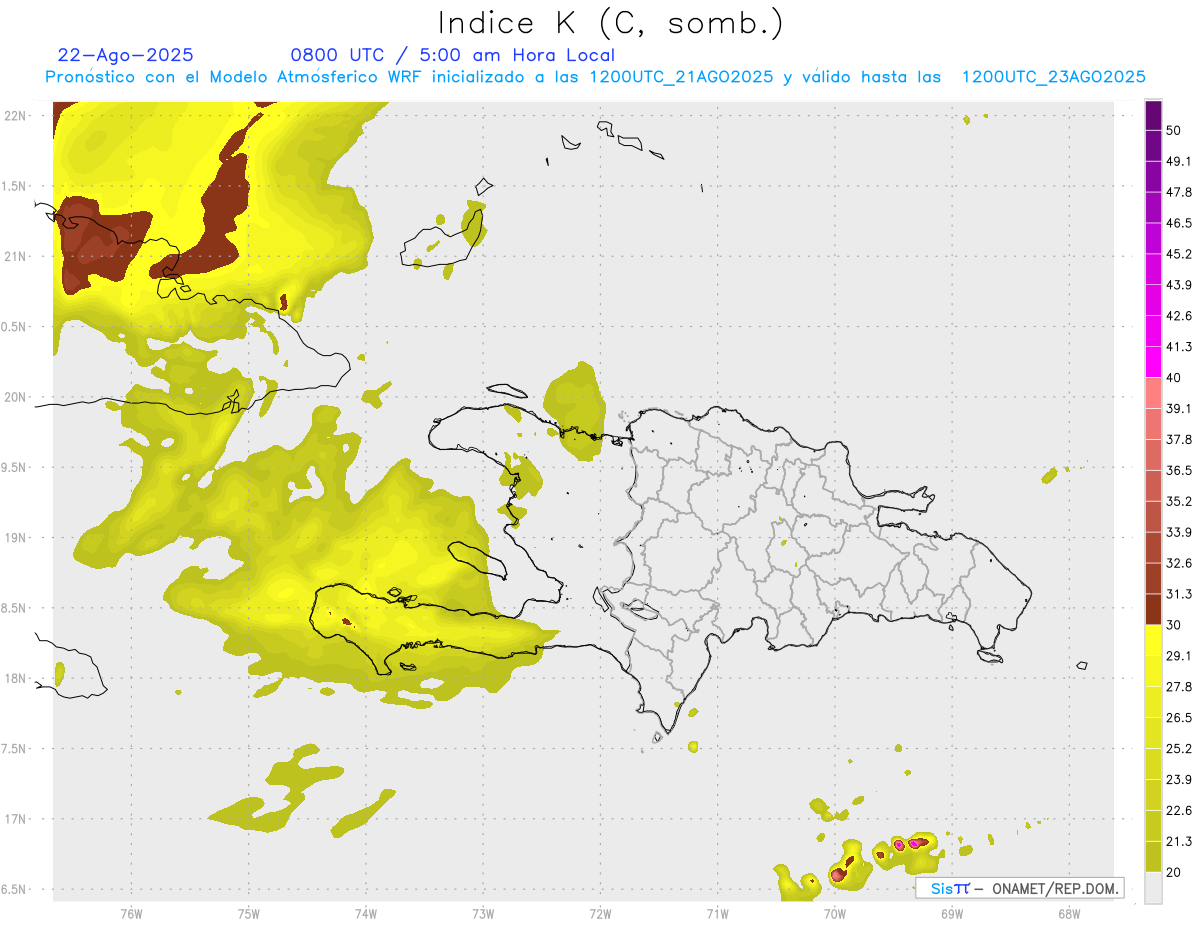Click the colorbar value "31.3"

(x=1179, y=594)
